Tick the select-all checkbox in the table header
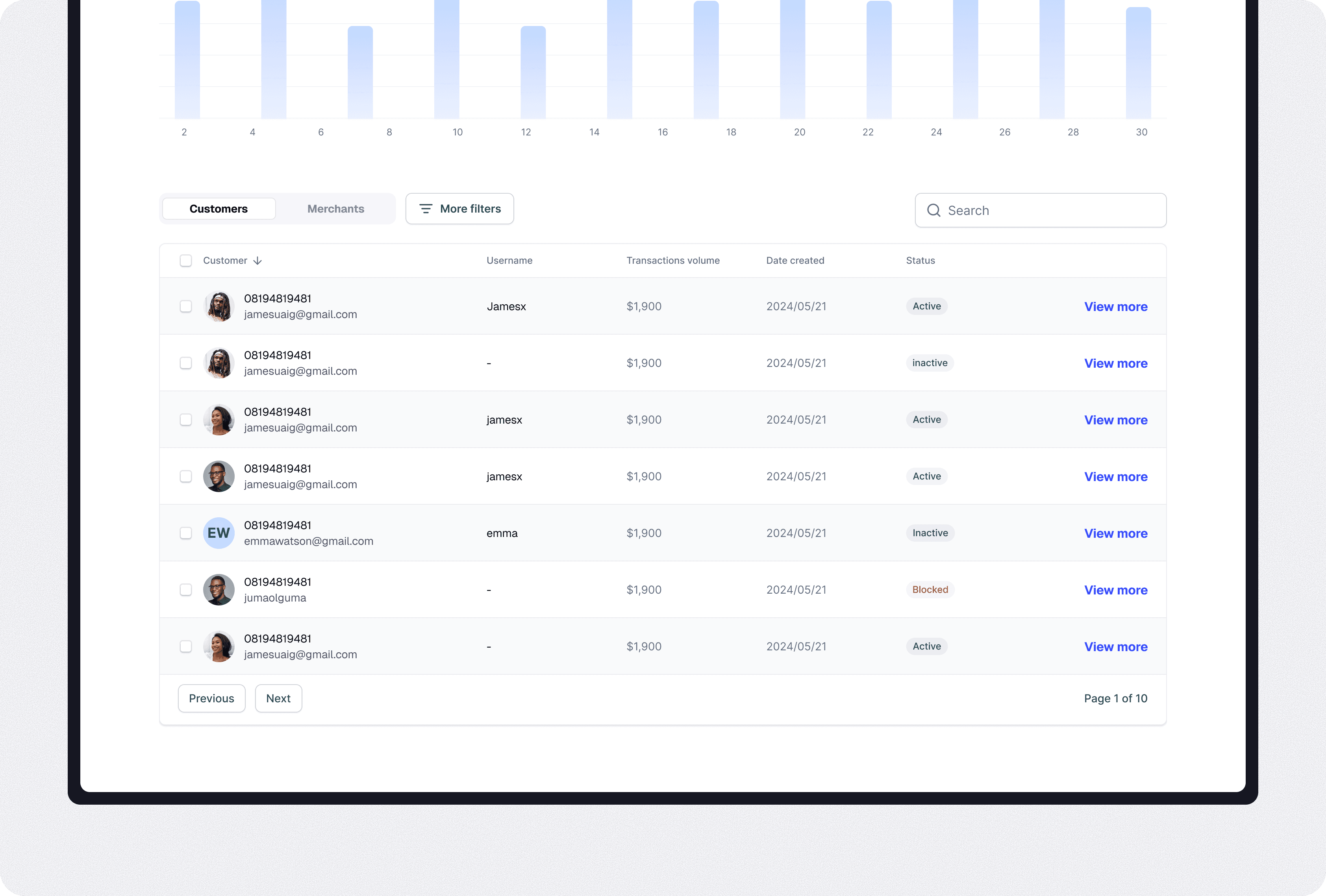 pos(185,261)
